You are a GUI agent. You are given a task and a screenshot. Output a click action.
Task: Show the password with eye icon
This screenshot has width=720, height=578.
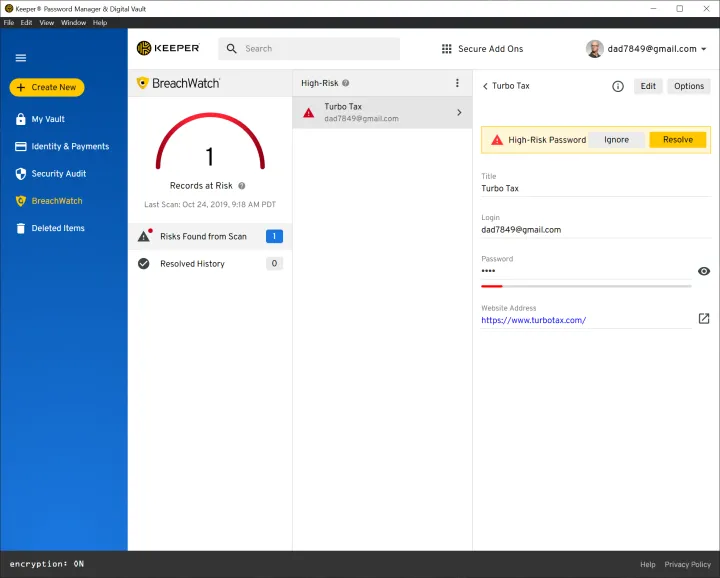pos(703,271)
